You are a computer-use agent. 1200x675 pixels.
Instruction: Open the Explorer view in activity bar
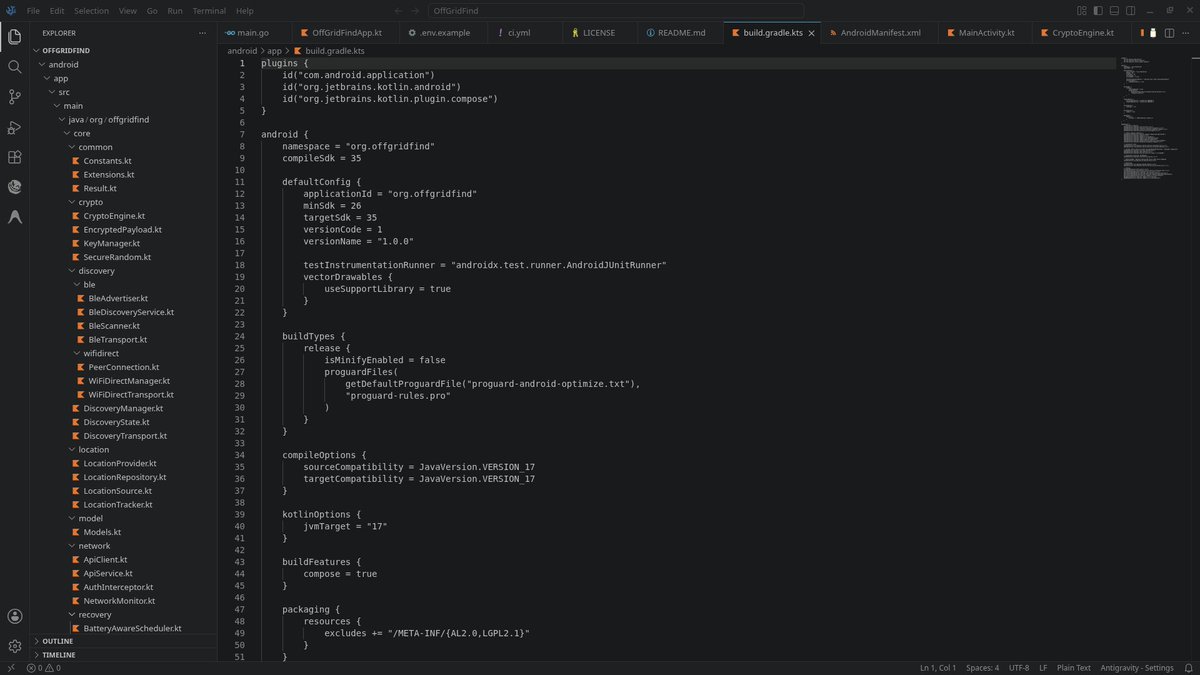(15, 37)
